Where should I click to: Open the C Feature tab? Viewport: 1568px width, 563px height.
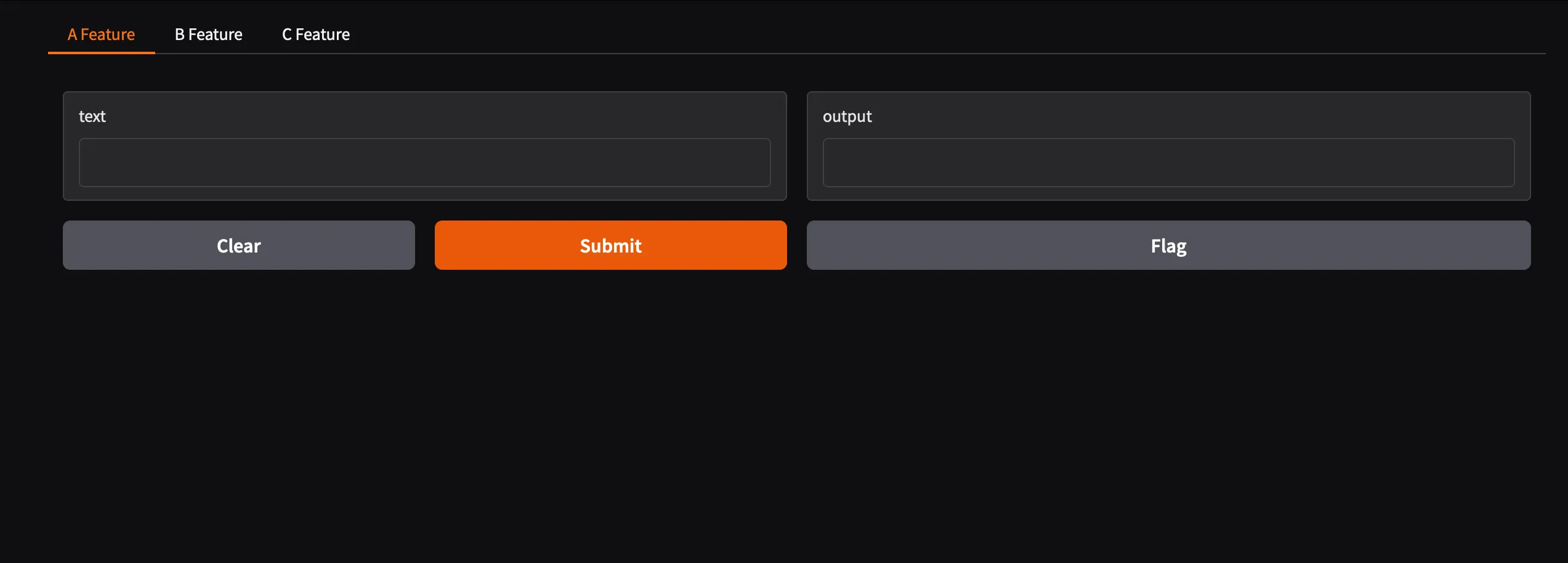316,34
